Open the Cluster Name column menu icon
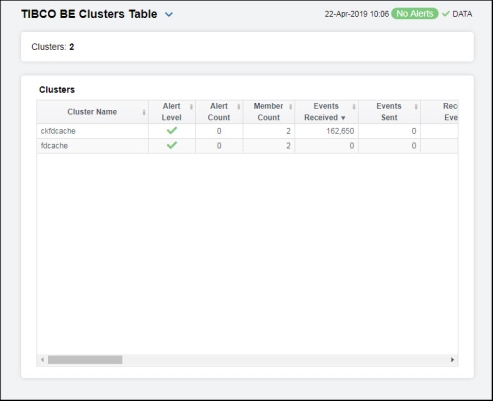The image size is (493, 401). point(144,113)
